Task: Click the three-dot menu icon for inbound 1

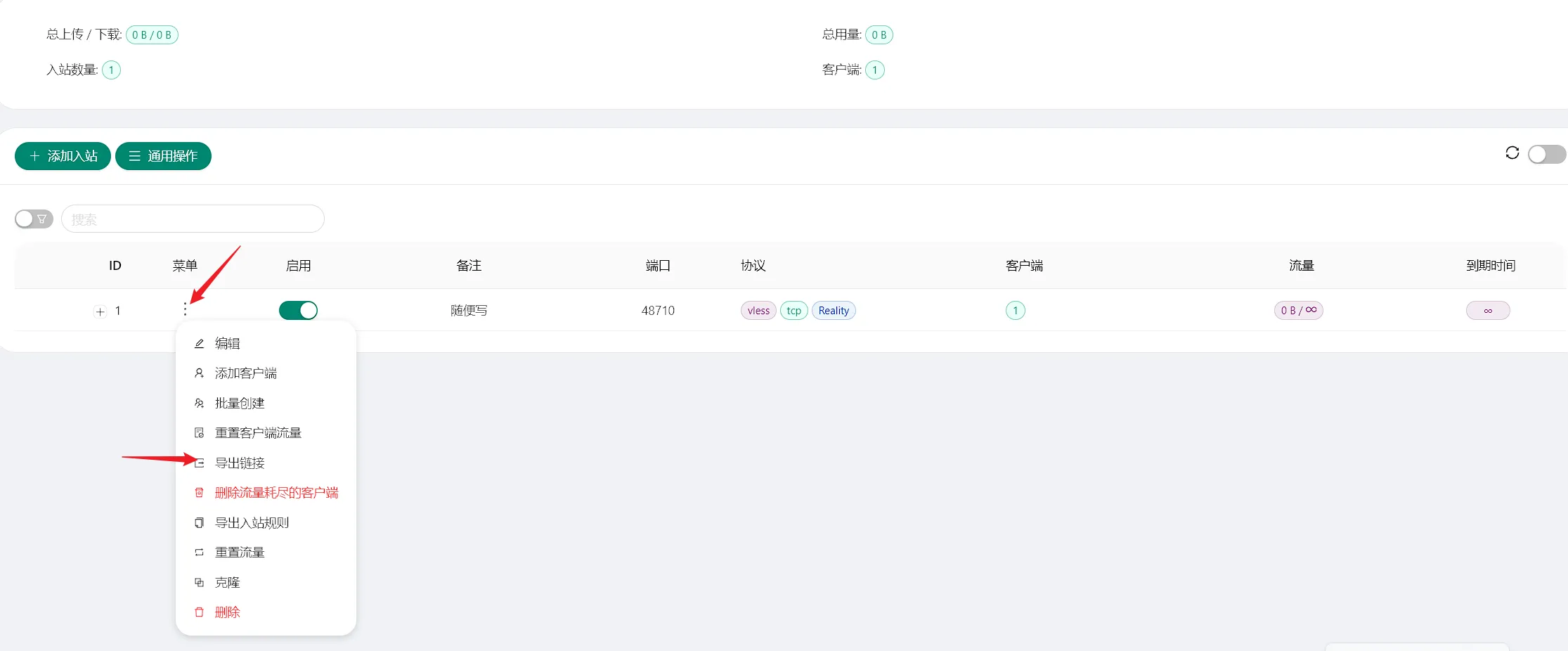Action: 185,309
